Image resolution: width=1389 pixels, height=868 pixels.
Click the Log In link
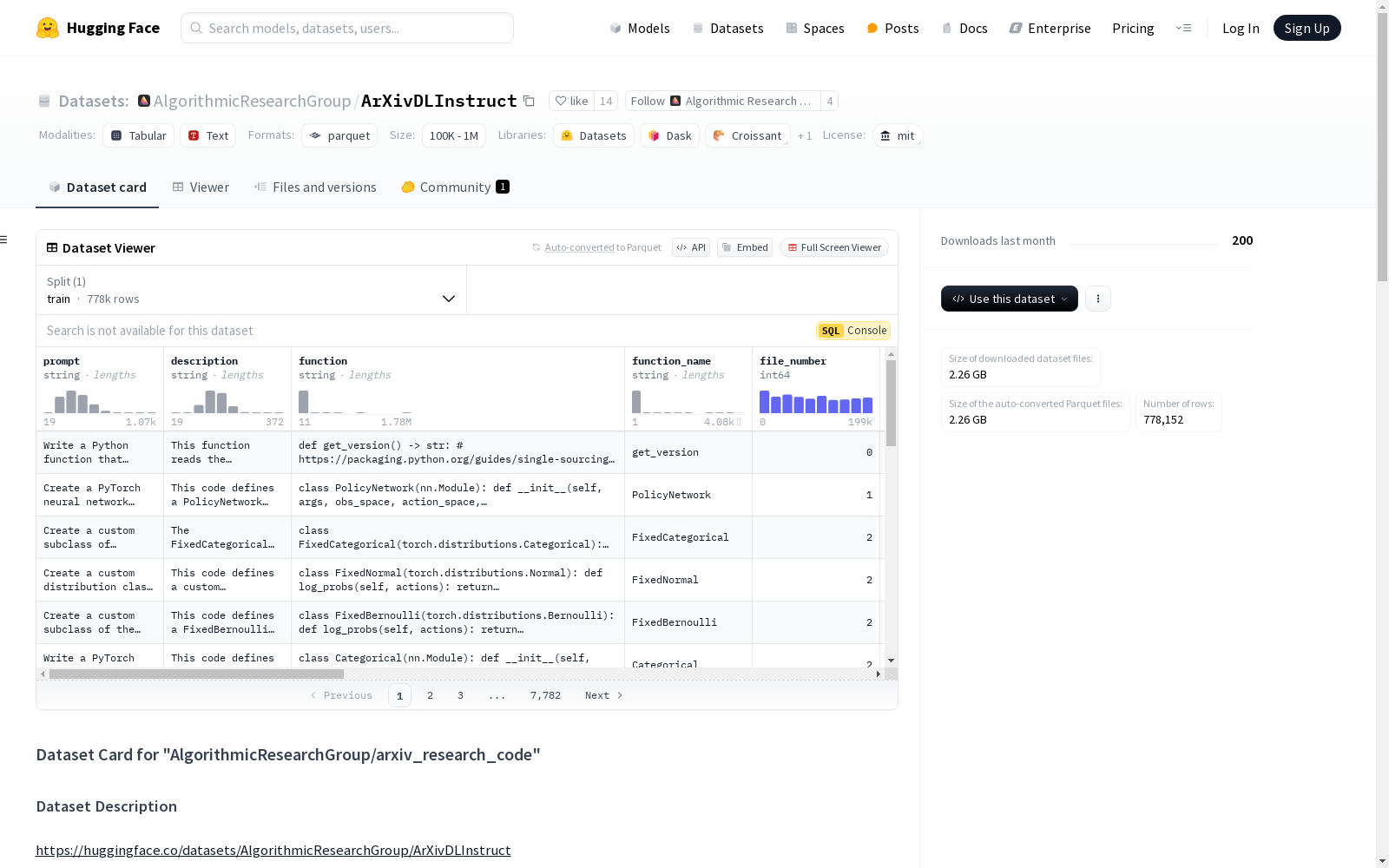click(x=1241, y=28)
